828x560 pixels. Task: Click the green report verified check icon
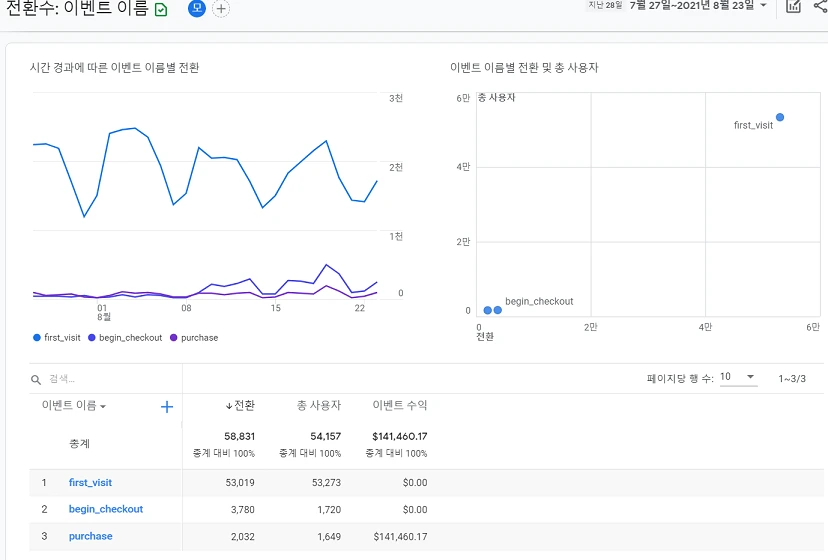pos(161,10)
